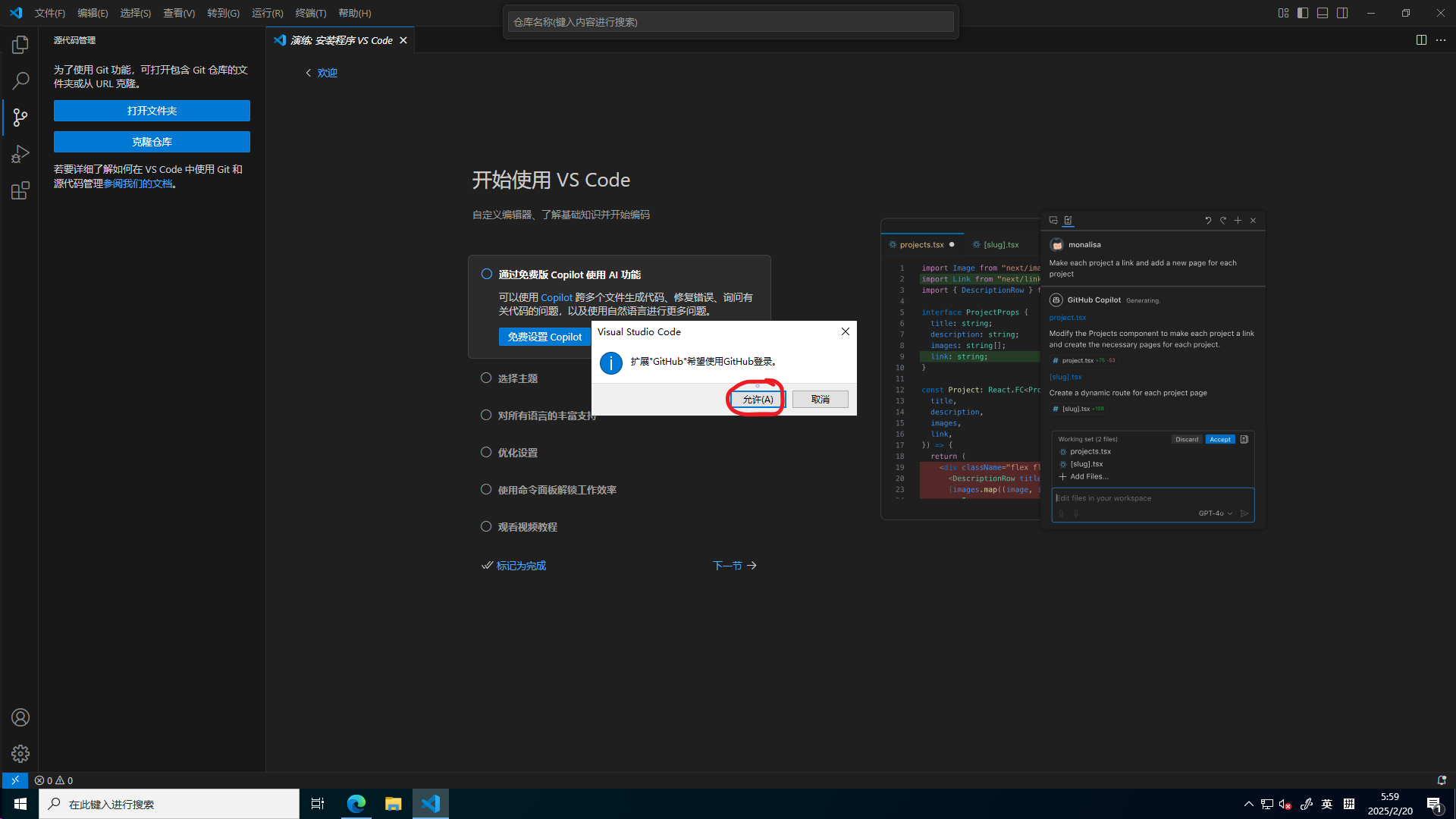The height and width of the screenshot is (819, 1456).
Task: Click the send prompt icon in Copilot Edits
Action: coord(1244,513)
